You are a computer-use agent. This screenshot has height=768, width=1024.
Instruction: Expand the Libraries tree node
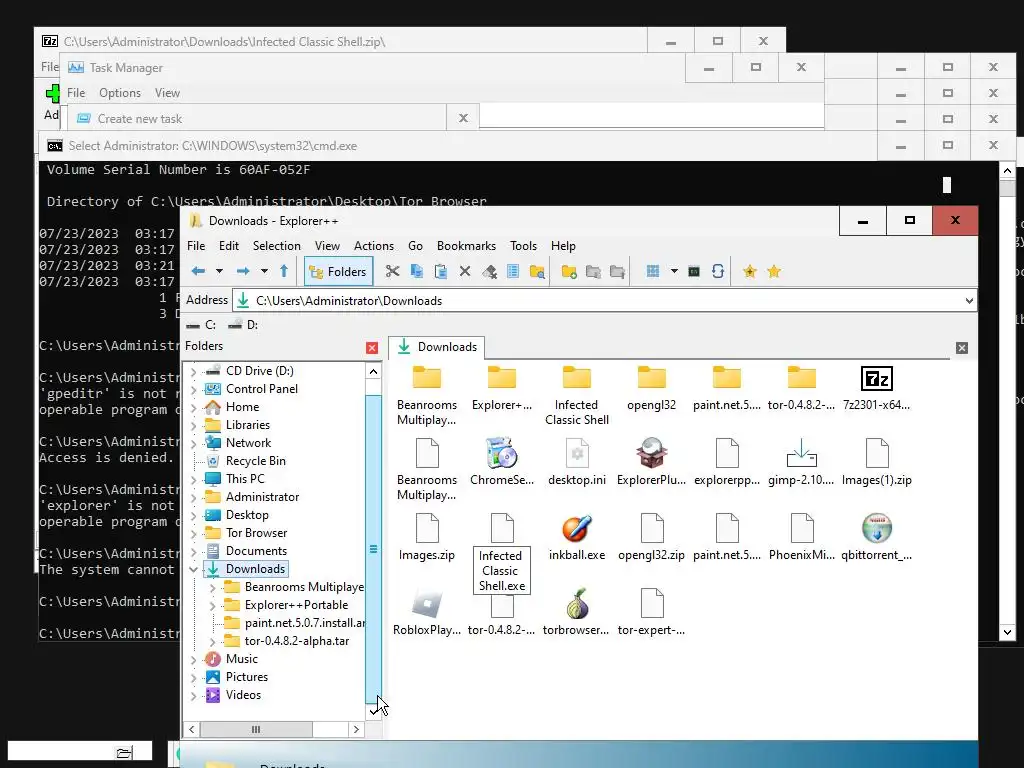[193, 426]
